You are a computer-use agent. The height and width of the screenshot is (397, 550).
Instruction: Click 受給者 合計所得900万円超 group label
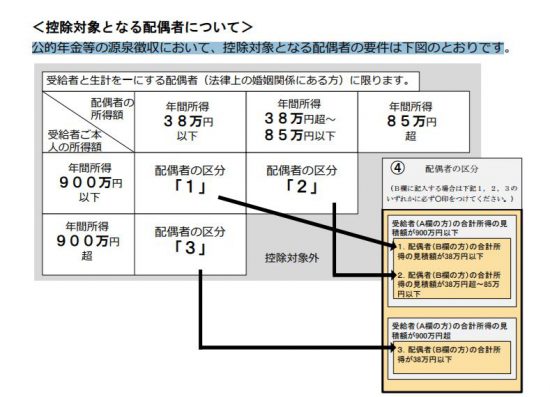449,330
